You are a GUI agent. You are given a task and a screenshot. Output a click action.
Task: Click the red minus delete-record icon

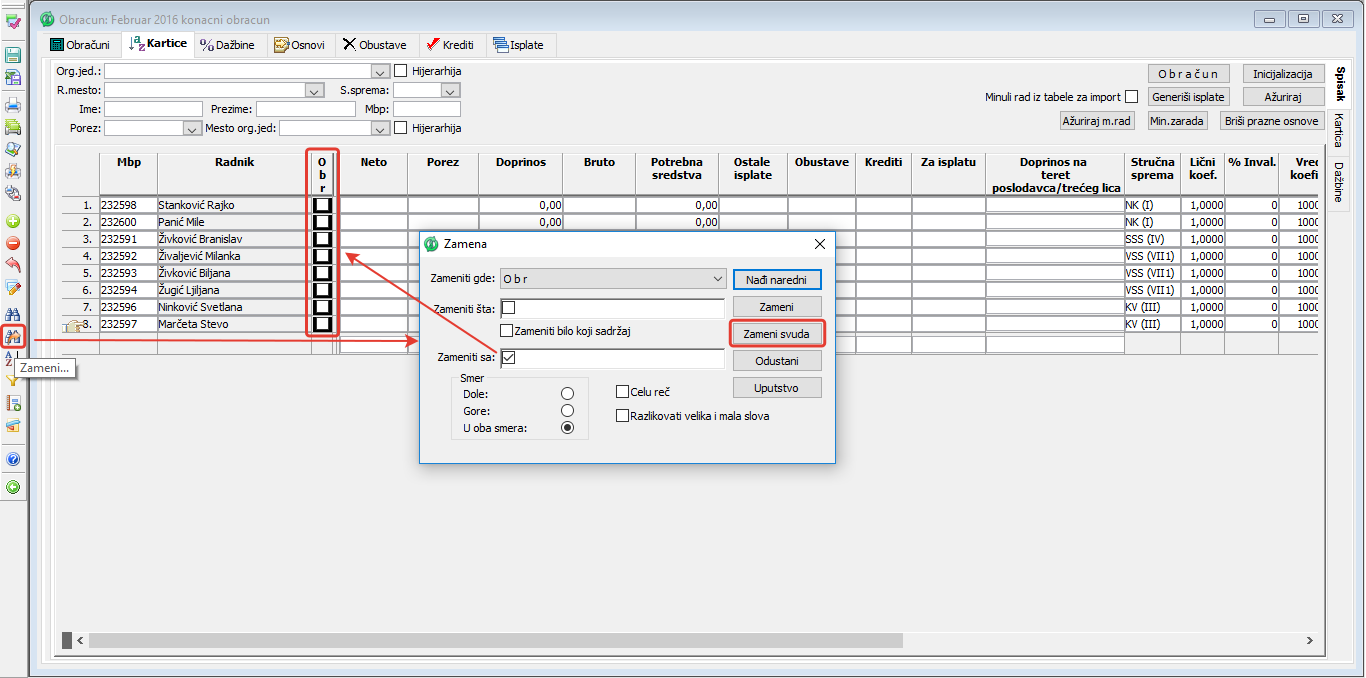[x=13, y=243]
